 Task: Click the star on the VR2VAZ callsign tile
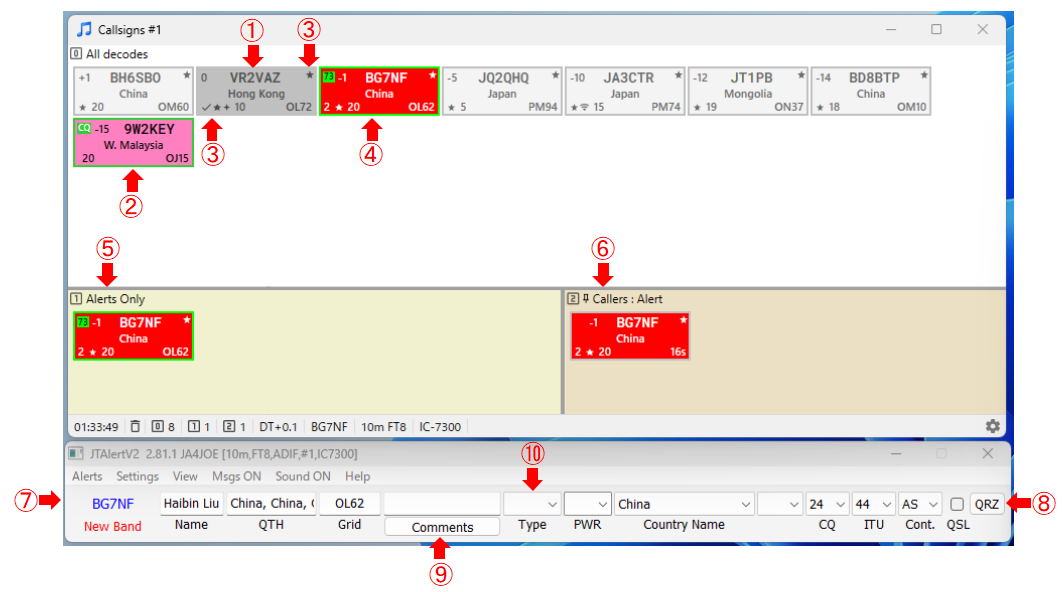(310, 76)
